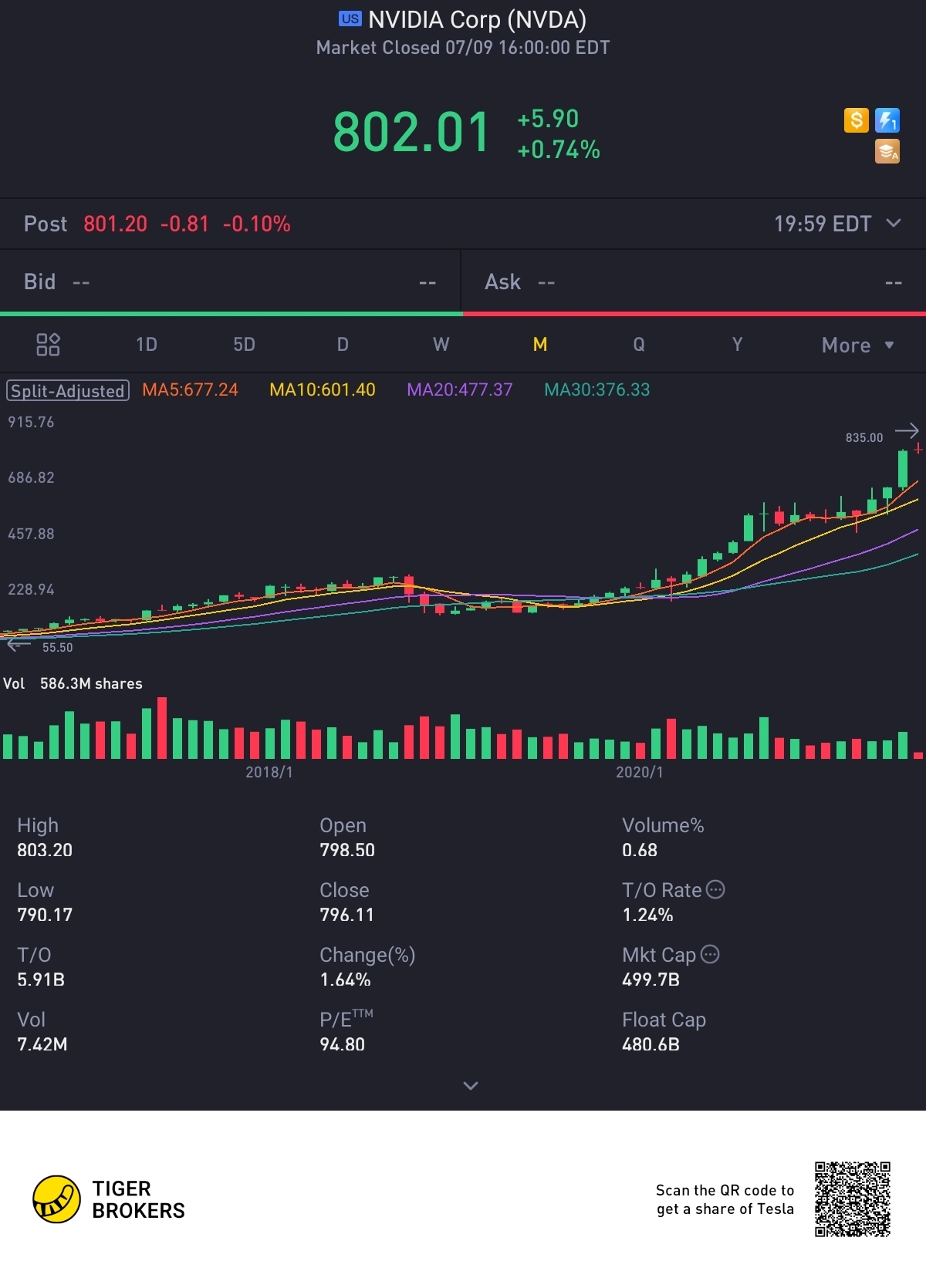Screen dimensions: 926x1288
Task: Tap the T/O value 5.91B
Action: (x=41, y=979)
